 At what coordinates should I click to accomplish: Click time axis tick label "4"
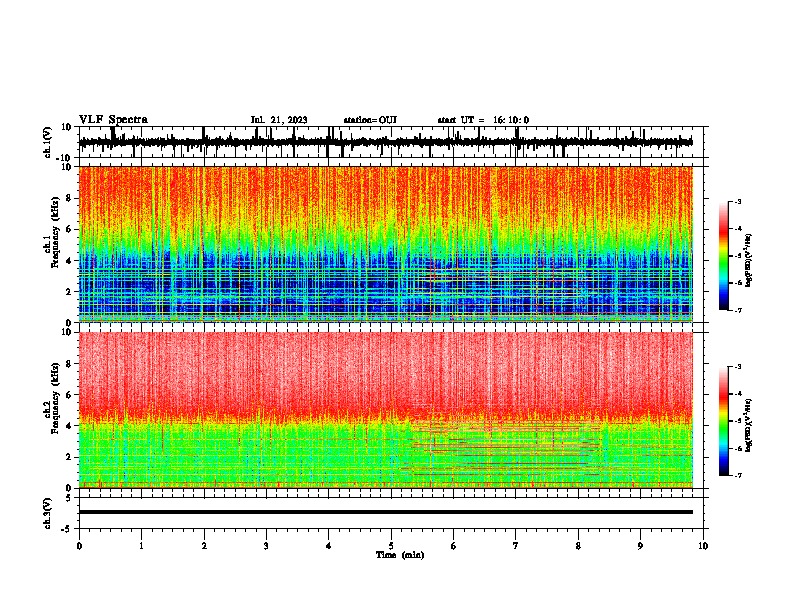point(329,546)
